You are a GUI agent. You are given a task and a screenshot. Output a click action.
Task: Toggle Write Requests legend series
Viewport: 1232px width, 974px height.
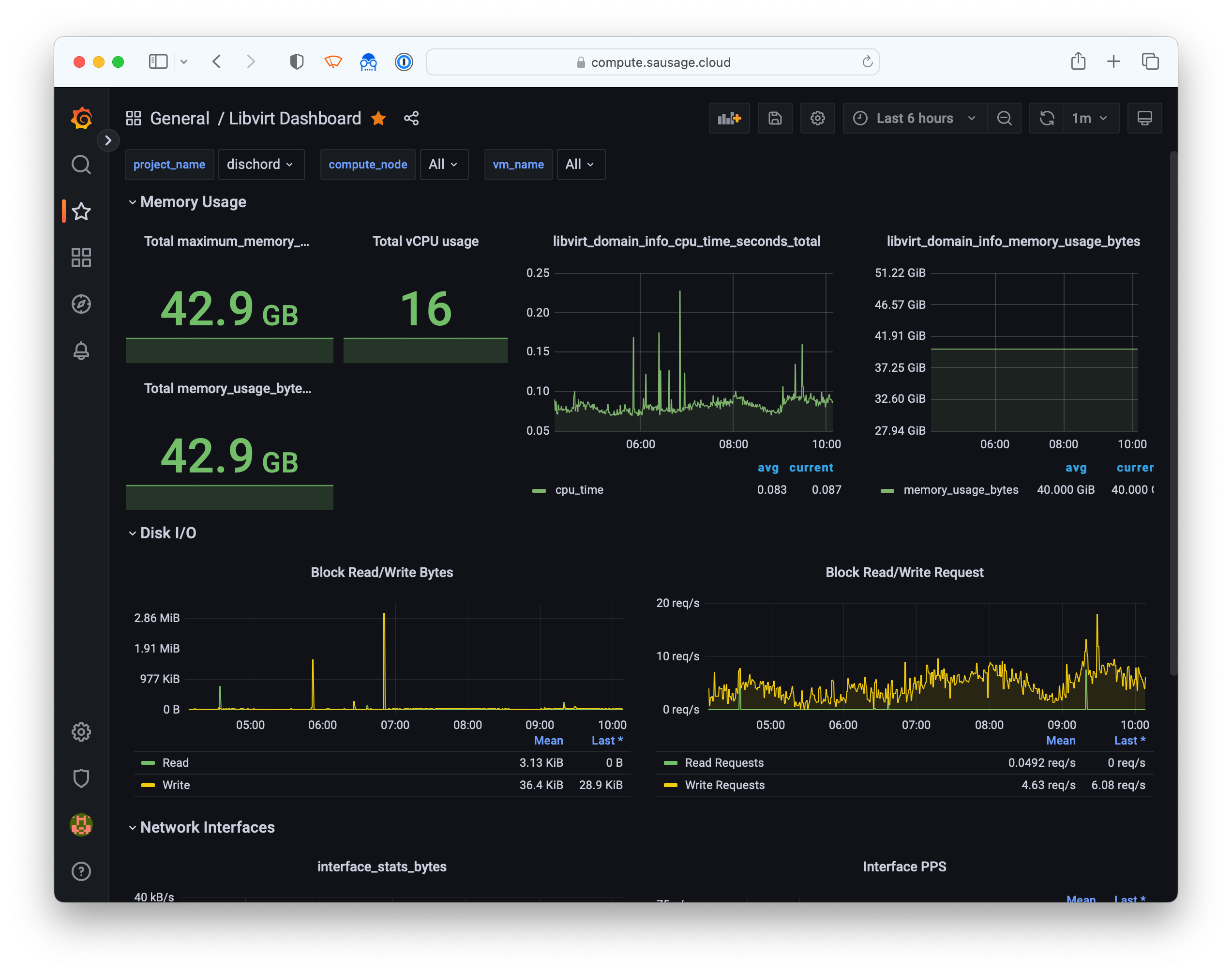pyautogui.click(x=724, y=785)
